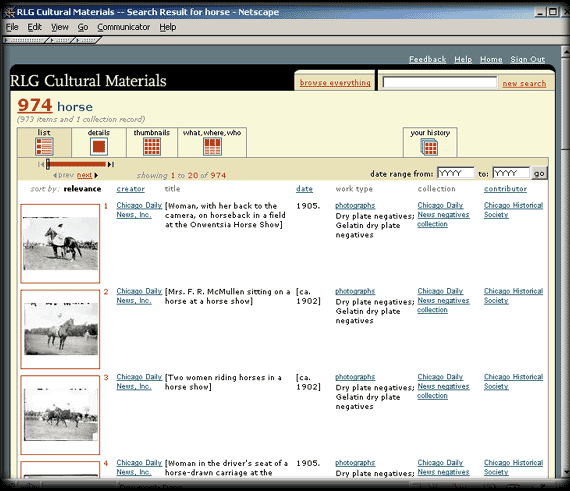
Task: Open the Go menu
Action: (83, 27)
